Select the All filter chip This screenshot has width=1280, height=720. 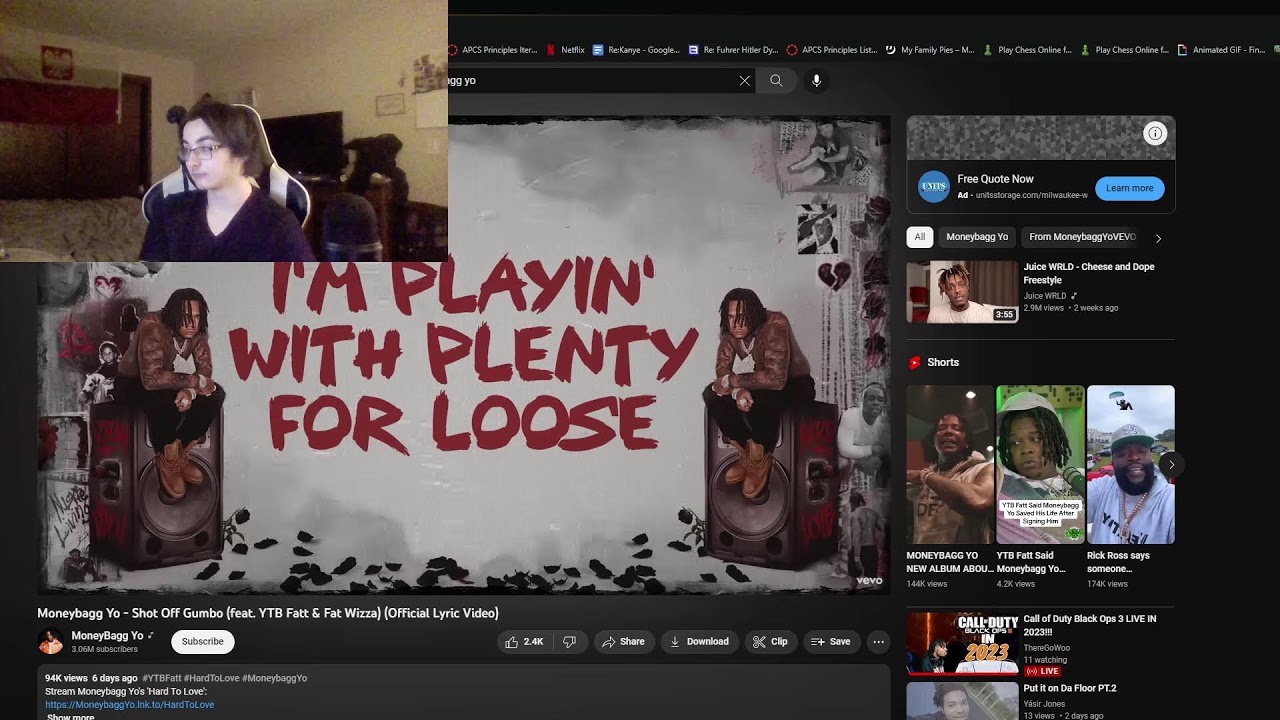tap(920, 237)
